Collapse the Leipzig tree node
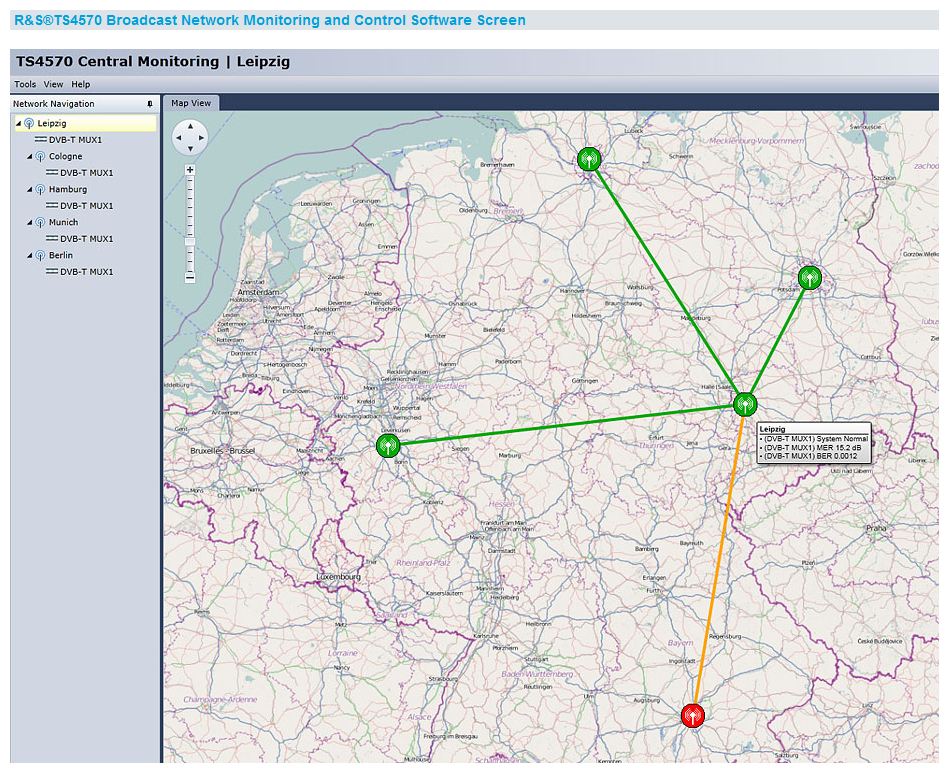Viewport: 946px width, 768px height. click(x=18, y=123)
